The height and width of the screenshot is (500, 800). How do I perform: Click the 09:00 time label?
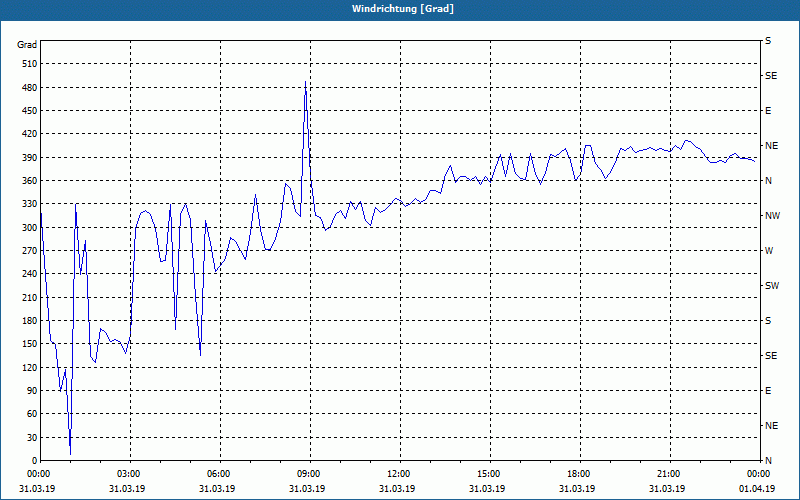310,474
